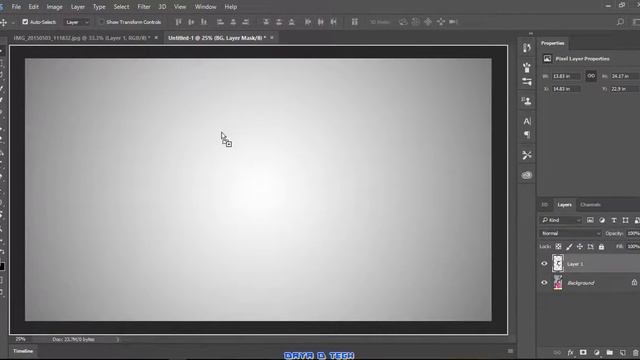640x360 pixels.
Task: Open the Tool Presets panel icon
Action: [527, 155]
